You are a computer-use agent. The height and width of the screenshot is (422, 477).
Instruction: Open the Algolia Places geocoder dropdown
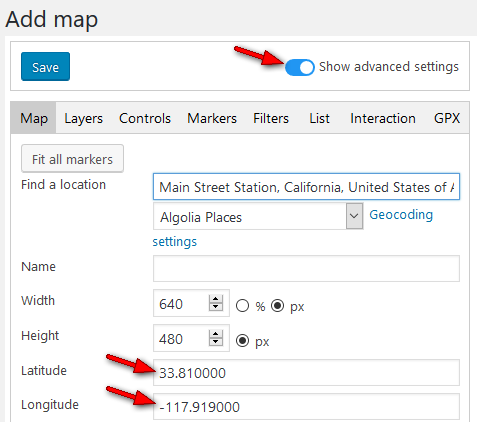pyautogui.click(x=258, y=216)
